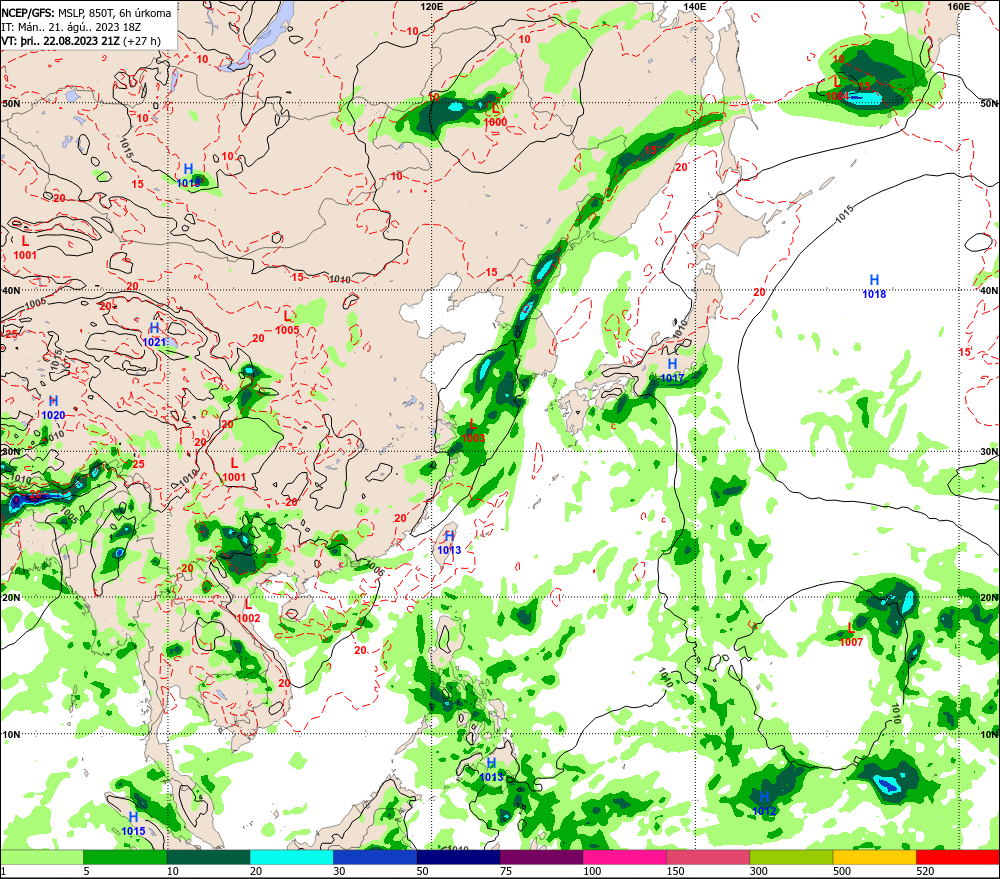The height and width of the screenshot is (879, 1000).
Task: Click the left-edge 50N latitude label
Action: pos(11,103)
